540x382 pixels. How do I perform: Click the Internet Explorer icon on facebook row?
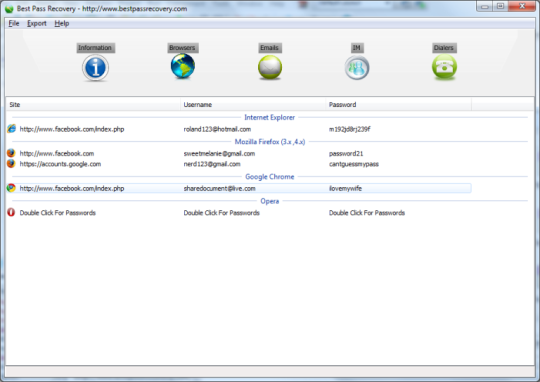pos(11,129)
